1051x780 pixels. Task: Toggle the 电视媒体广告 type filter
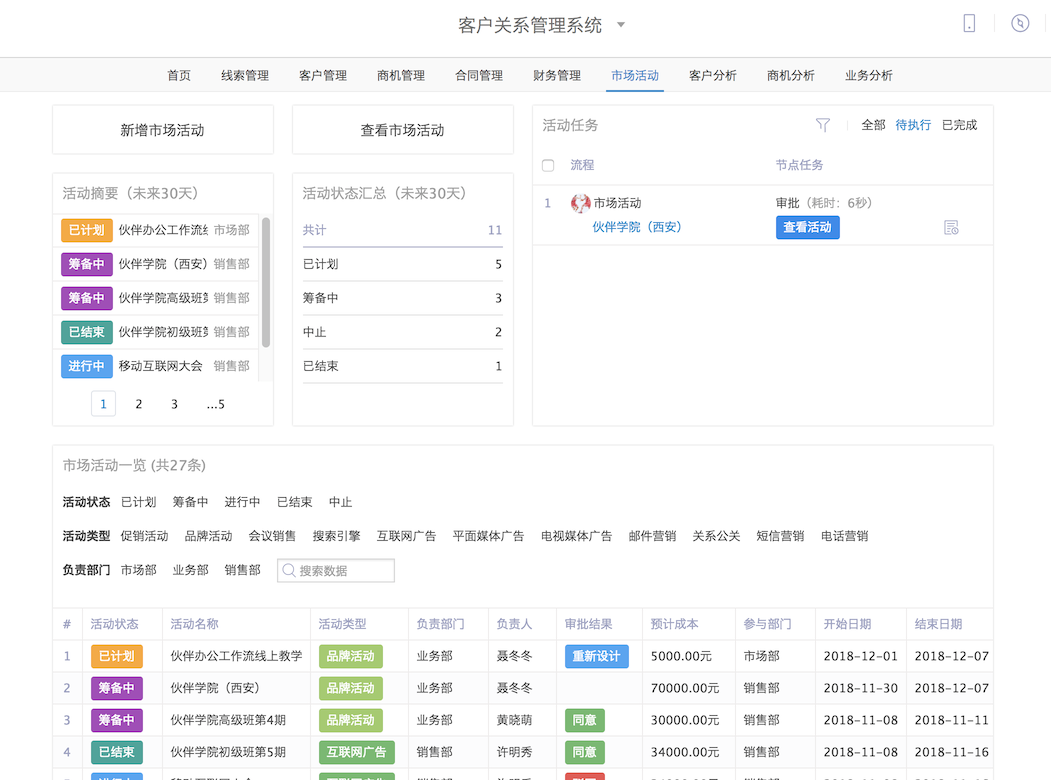point(576,536)
